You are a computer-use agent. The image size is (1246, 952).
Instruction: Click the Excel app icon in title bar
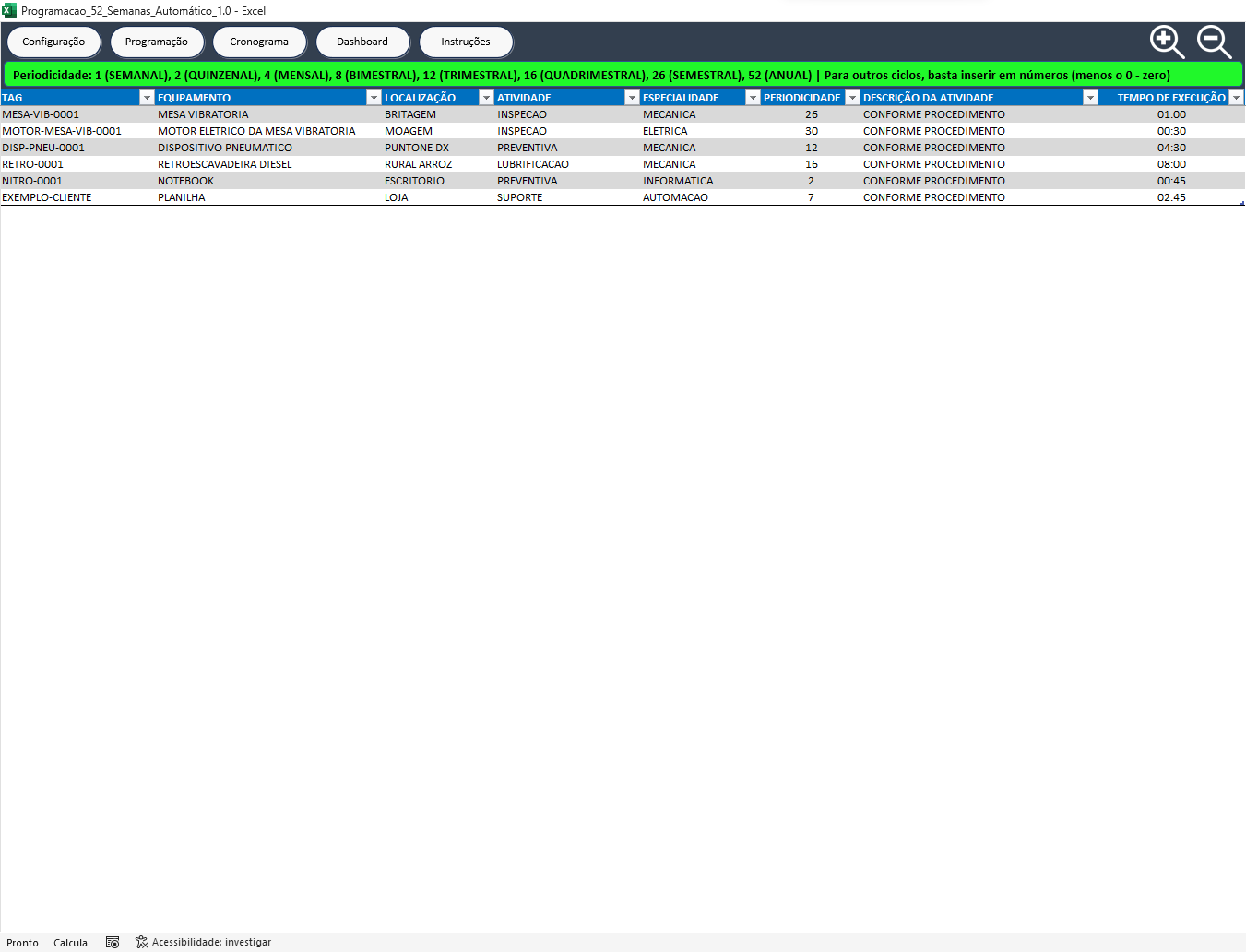click(9, 10)
